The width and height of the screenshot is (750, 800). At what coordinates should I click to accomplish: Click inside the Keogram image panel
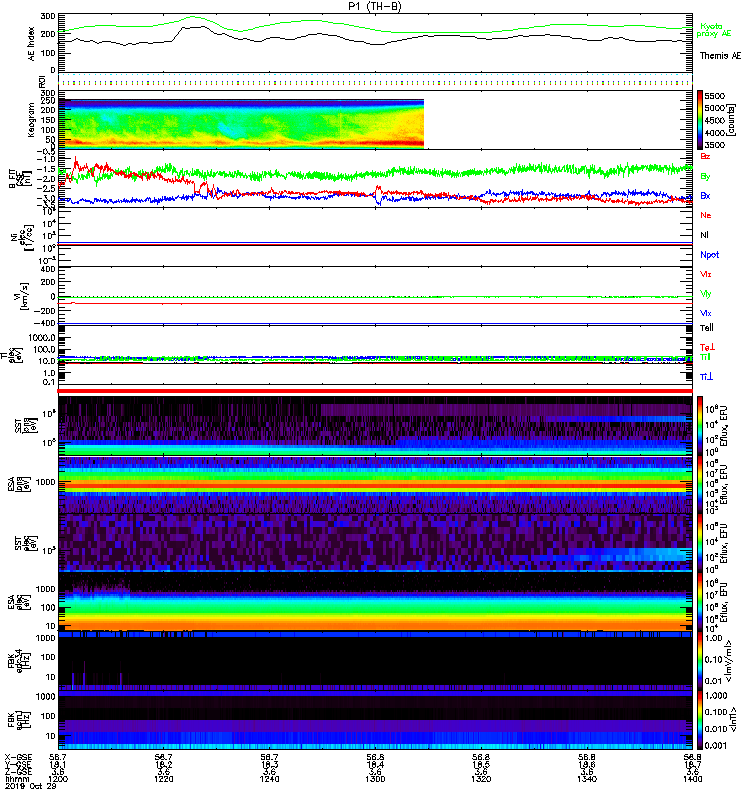(241, 123)
